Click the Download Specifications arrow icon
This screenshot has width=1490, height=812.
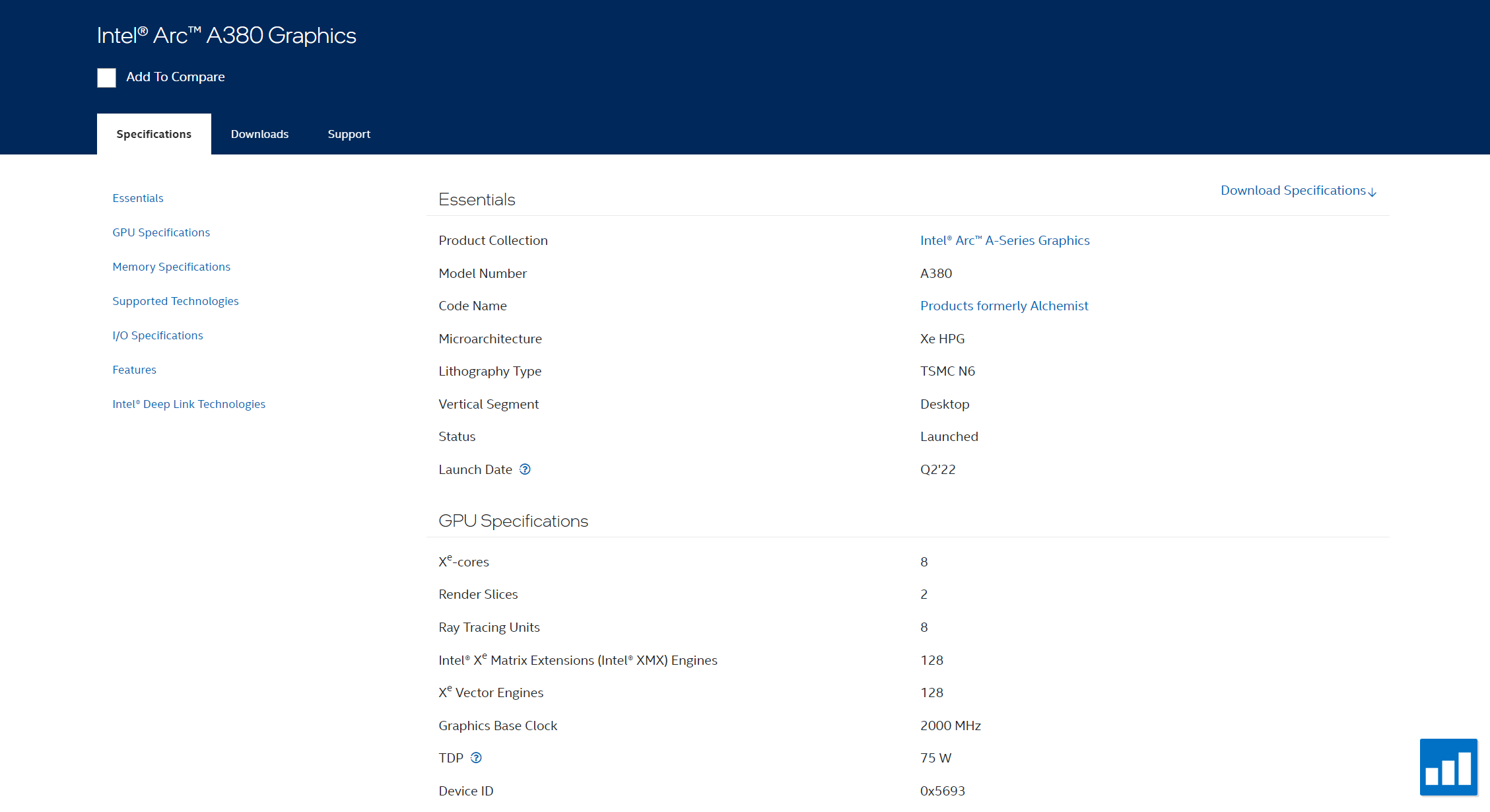tap(1372, 192)
